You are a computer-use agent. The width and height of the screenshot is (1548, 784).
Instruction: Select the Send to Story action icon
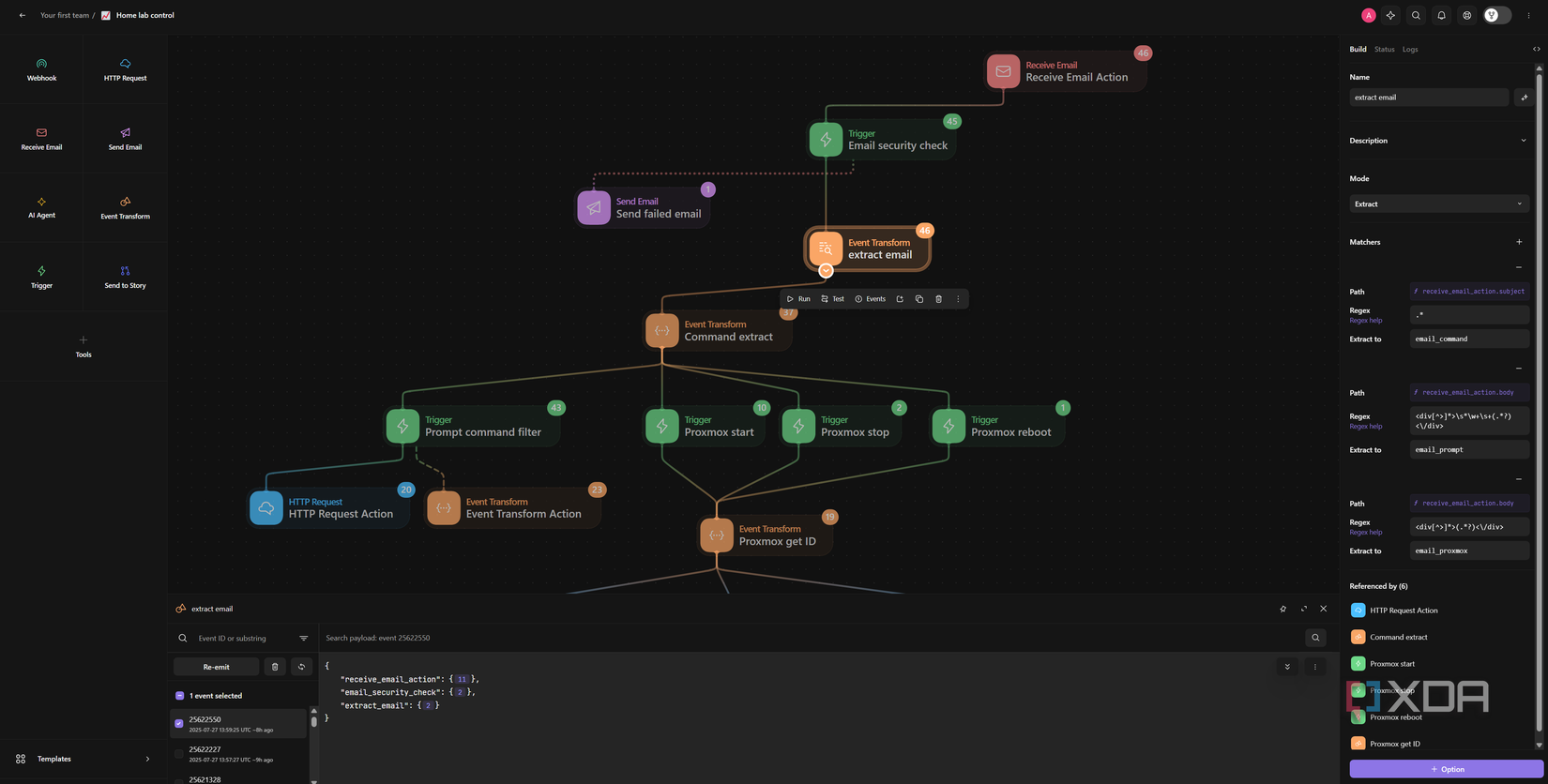(x=125, y=271)
